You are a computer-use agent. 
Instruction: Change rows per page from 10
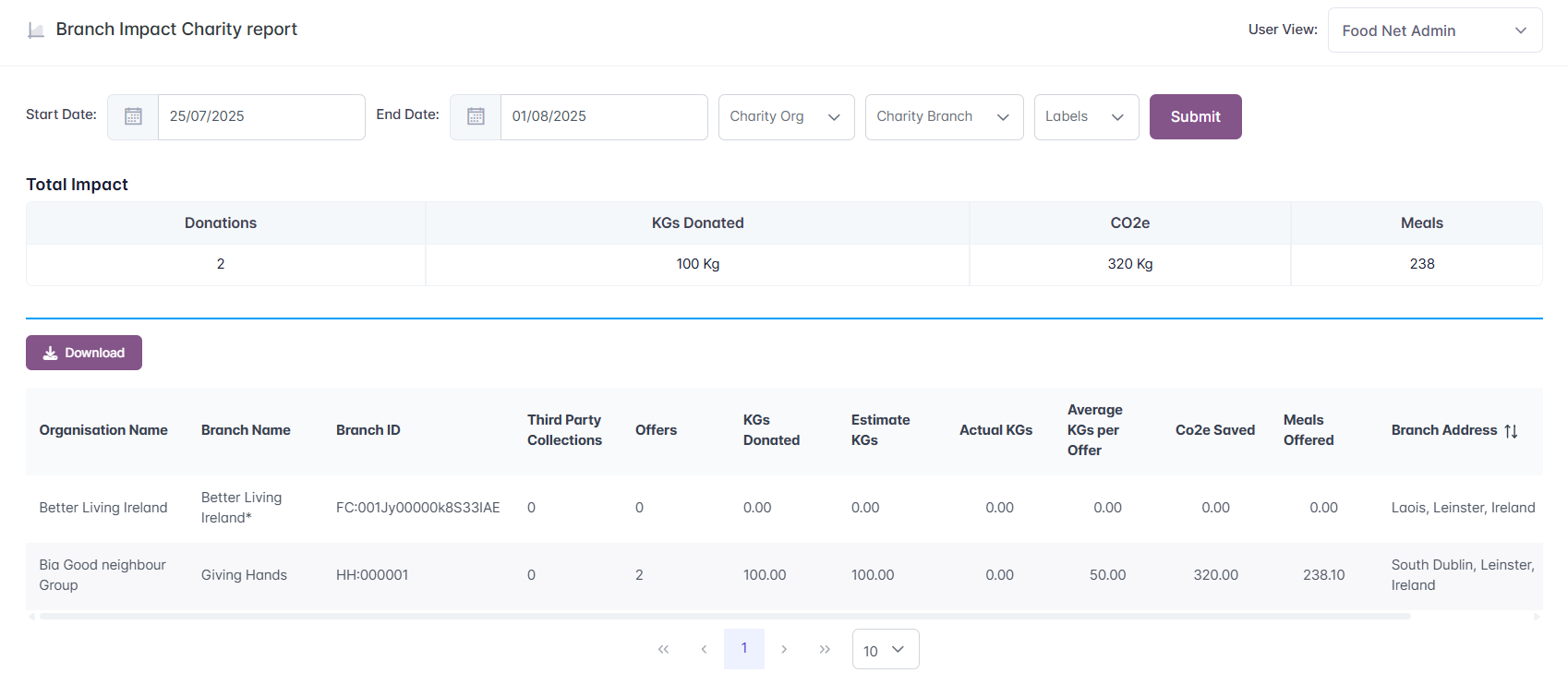885,650
